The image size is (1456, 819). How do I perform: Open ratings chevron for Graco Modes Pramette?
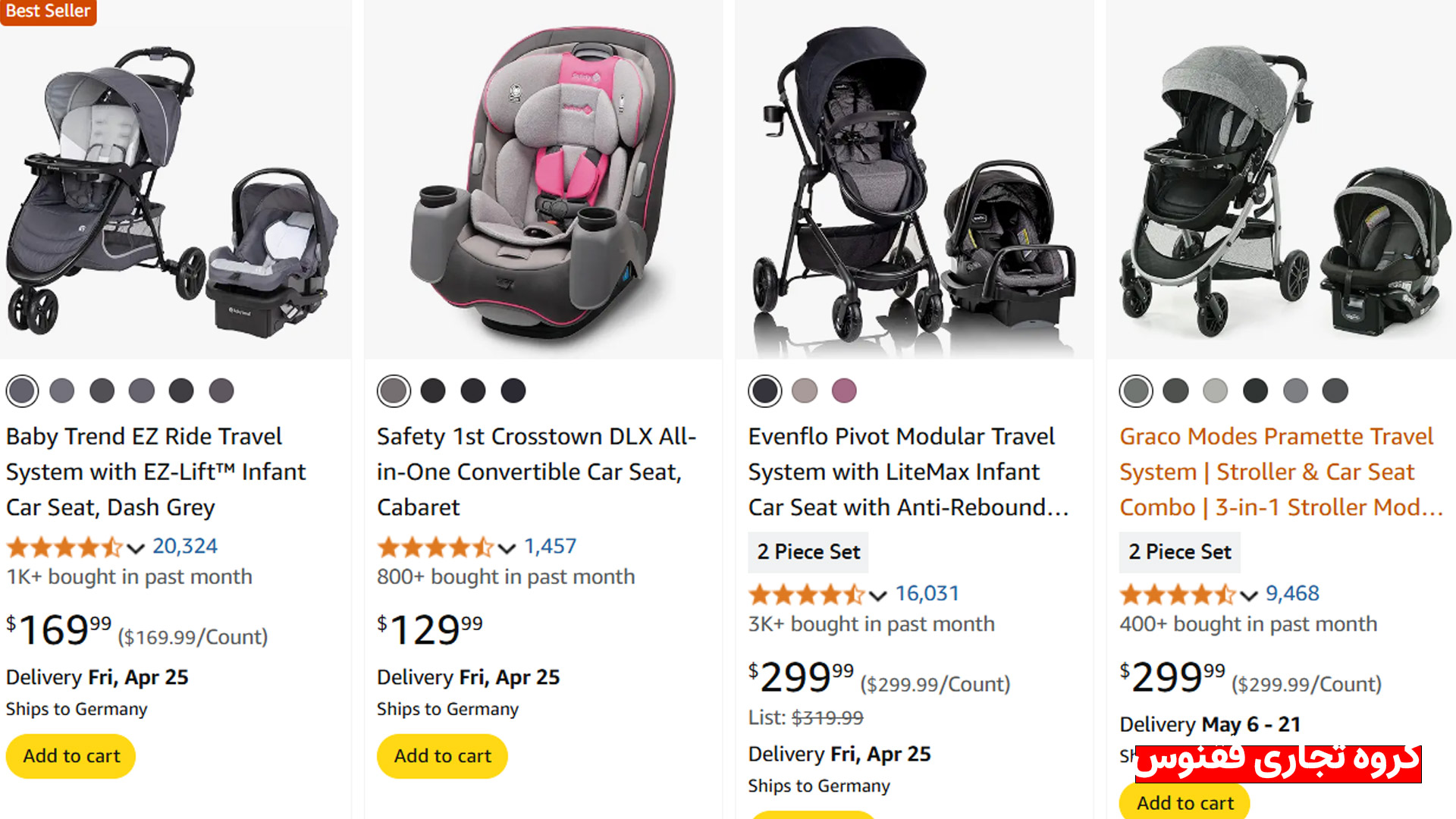coord(1248,595)
